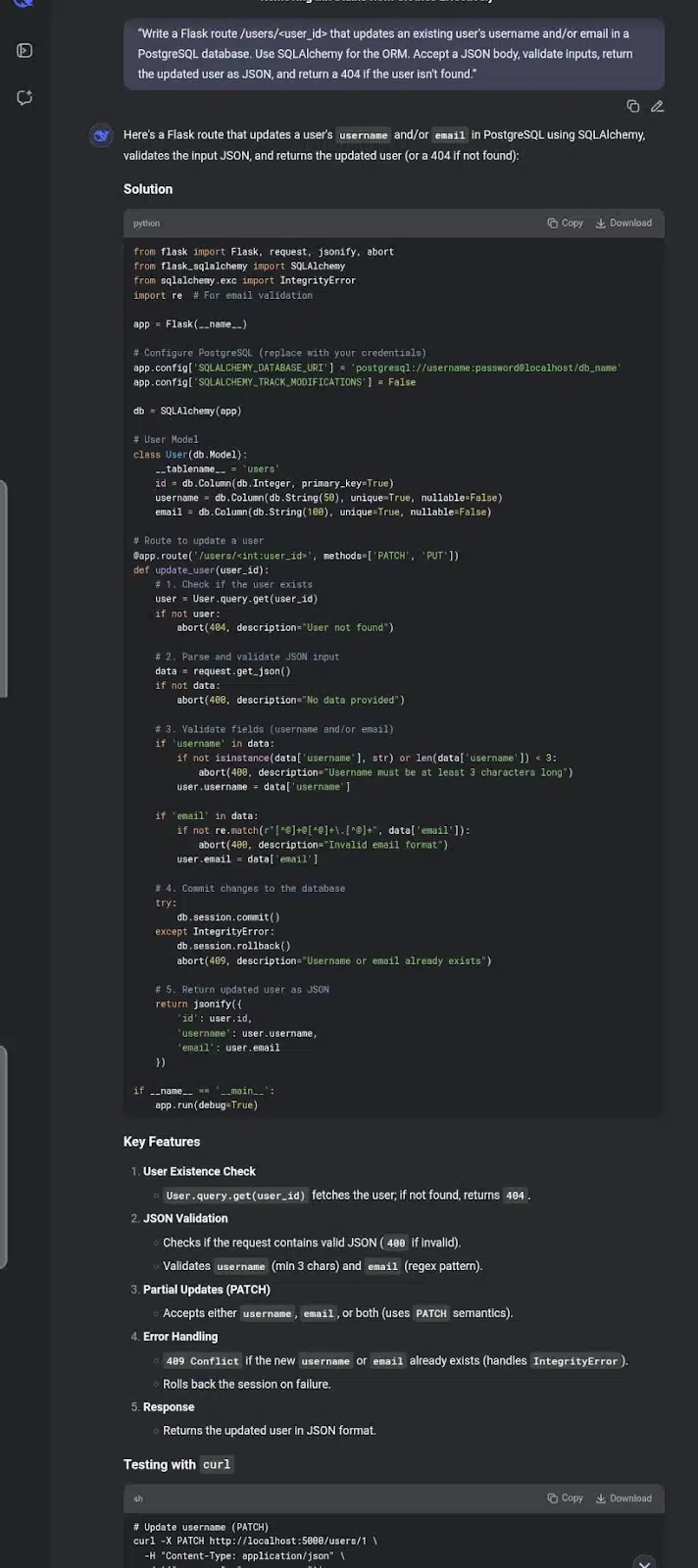Click the 'PATCH' chip under Partial Updates
Viewport: 698px width, 1568px height.
431,1313
